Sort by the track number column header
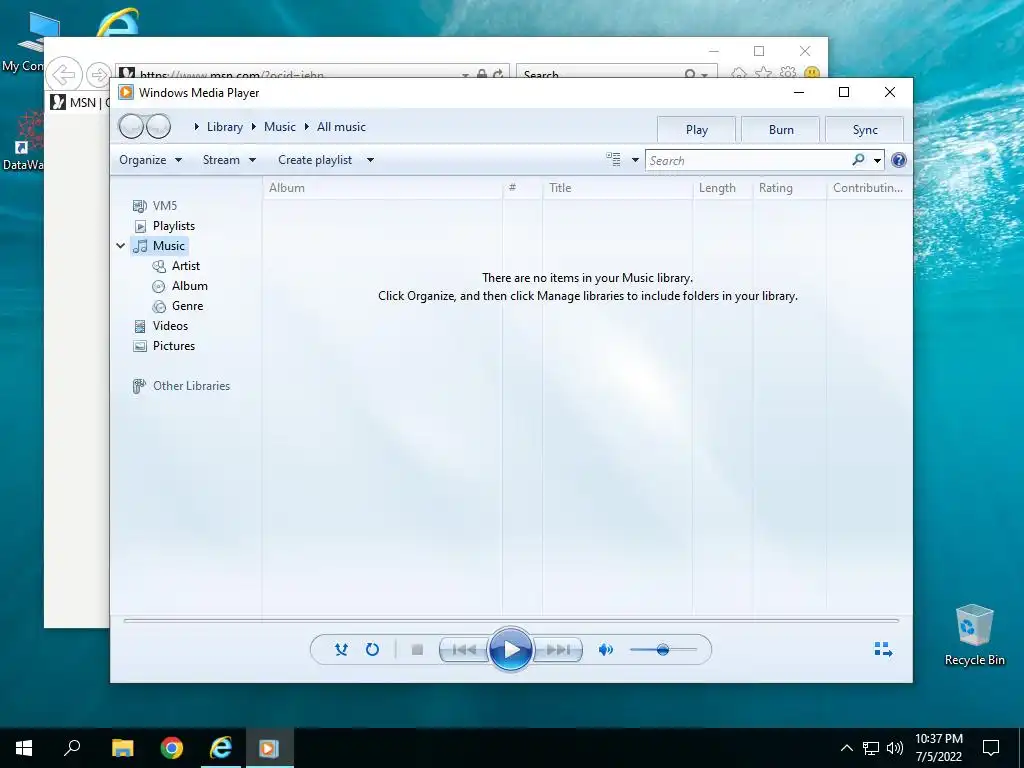This screenshot has height=768, width=1024. pos(522,188)
